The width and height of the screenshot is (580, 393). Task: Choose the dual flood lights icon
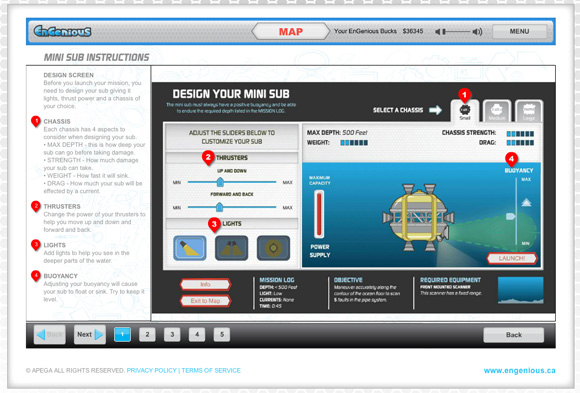232,248
